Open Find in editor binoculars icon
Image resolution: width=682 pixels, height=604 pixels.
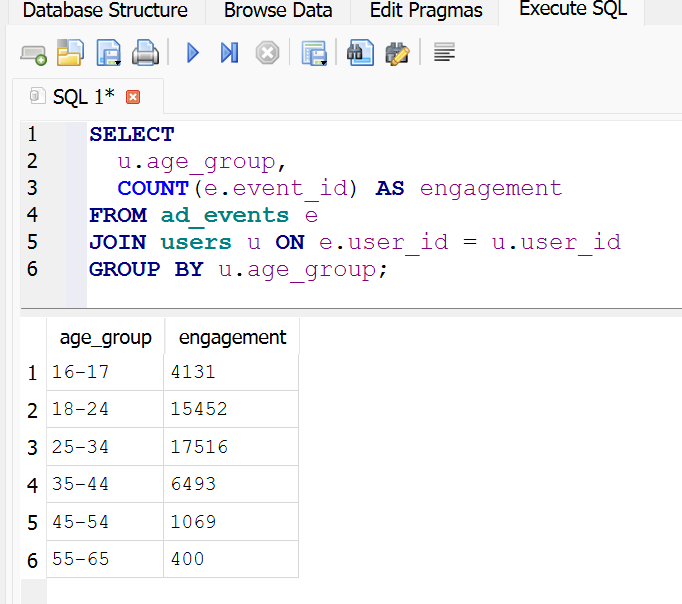(x=360, y=53)
